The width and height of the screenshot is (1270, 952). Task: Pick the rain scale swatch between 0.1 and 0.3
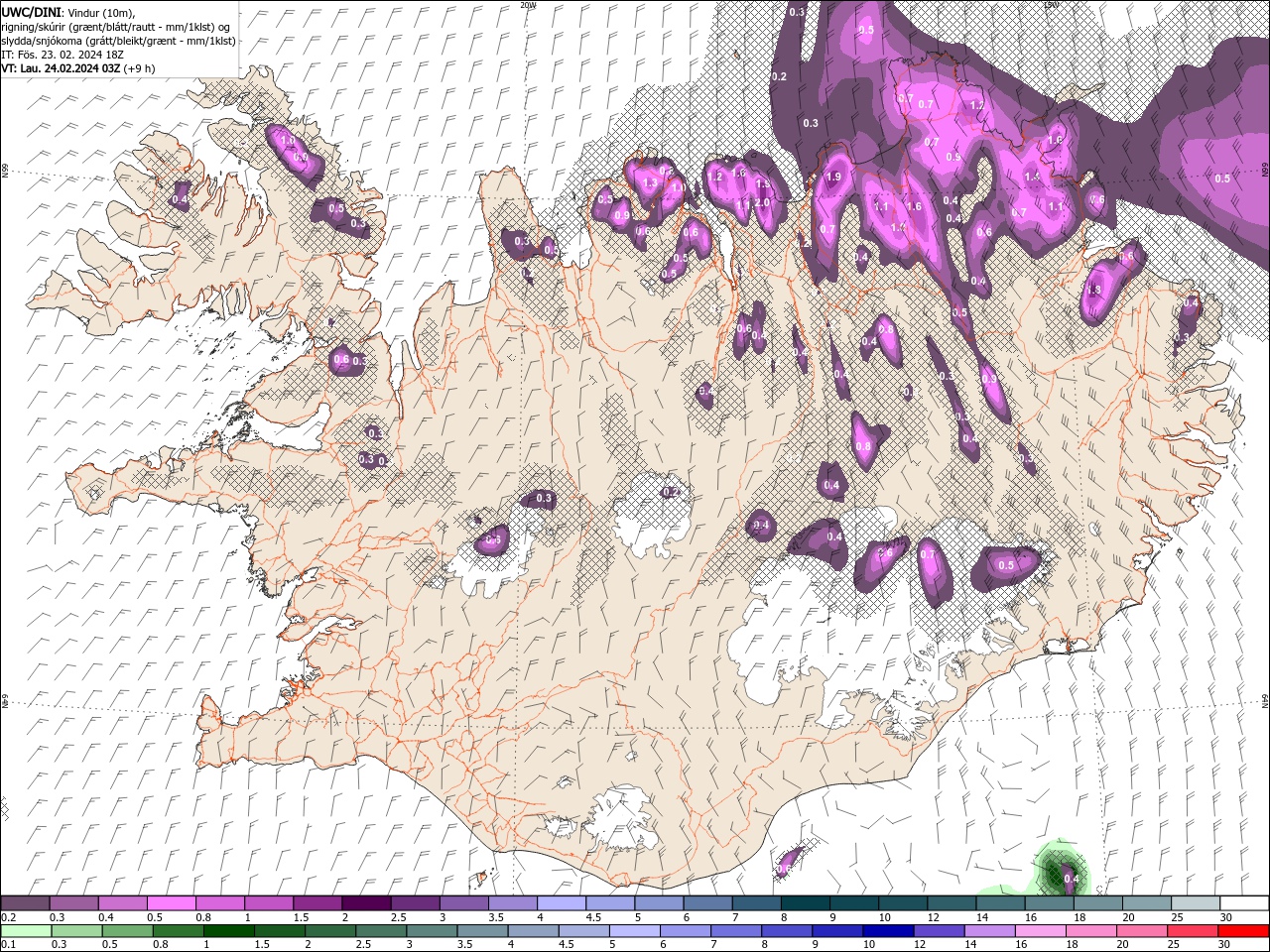pos(25,931)
